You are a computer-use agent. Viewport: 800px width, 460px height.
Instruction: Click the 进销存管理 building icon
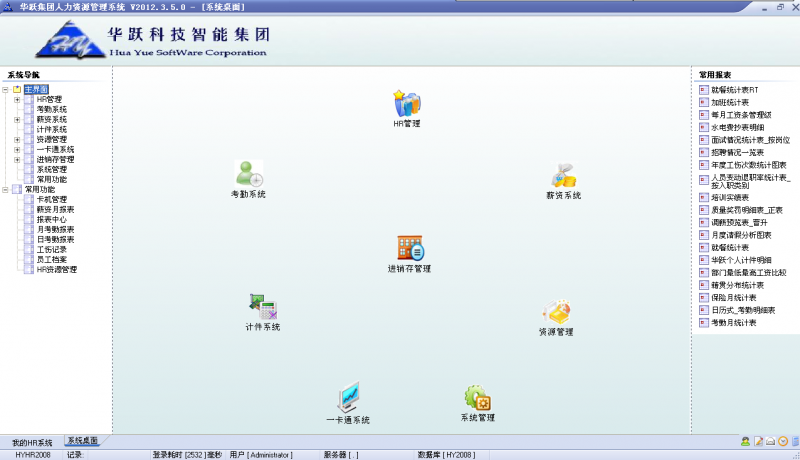click(x=409, y=248)
